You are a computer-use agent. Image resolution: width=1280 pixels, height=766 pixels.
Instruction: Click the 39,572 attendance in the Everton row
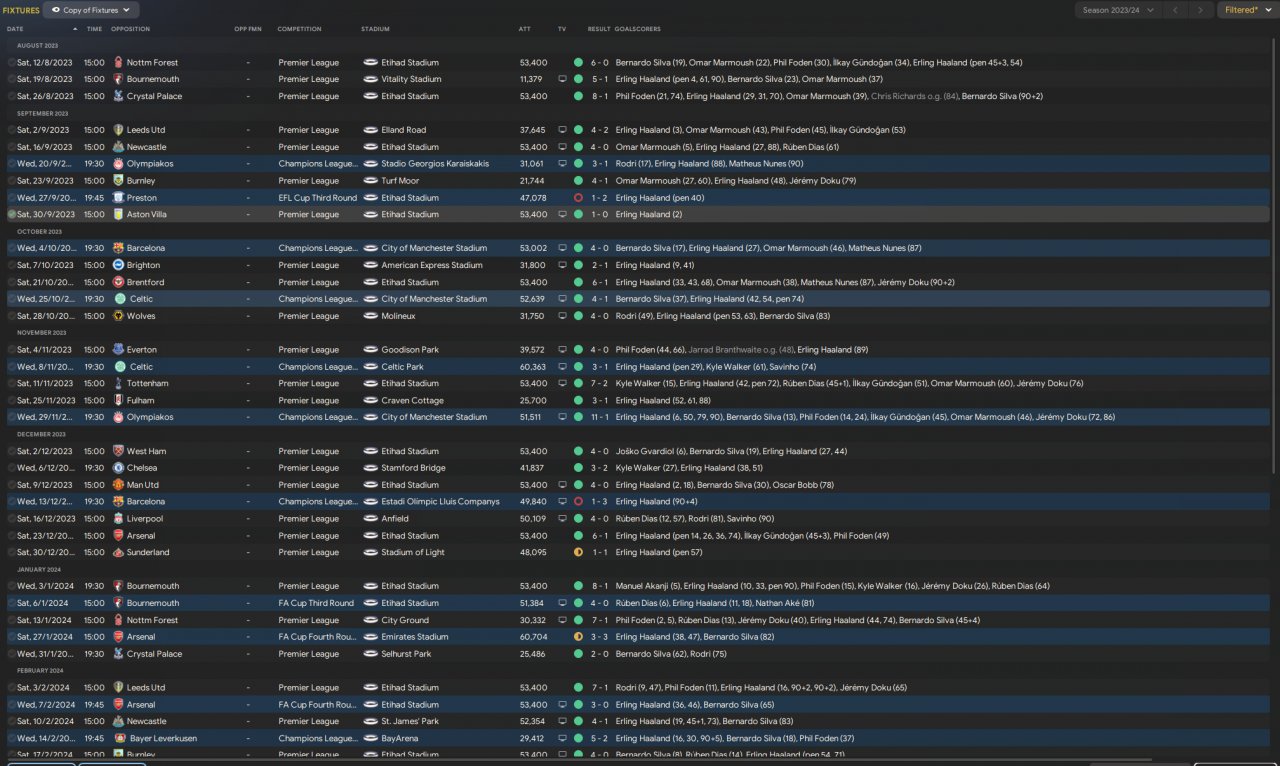point(533,350)
